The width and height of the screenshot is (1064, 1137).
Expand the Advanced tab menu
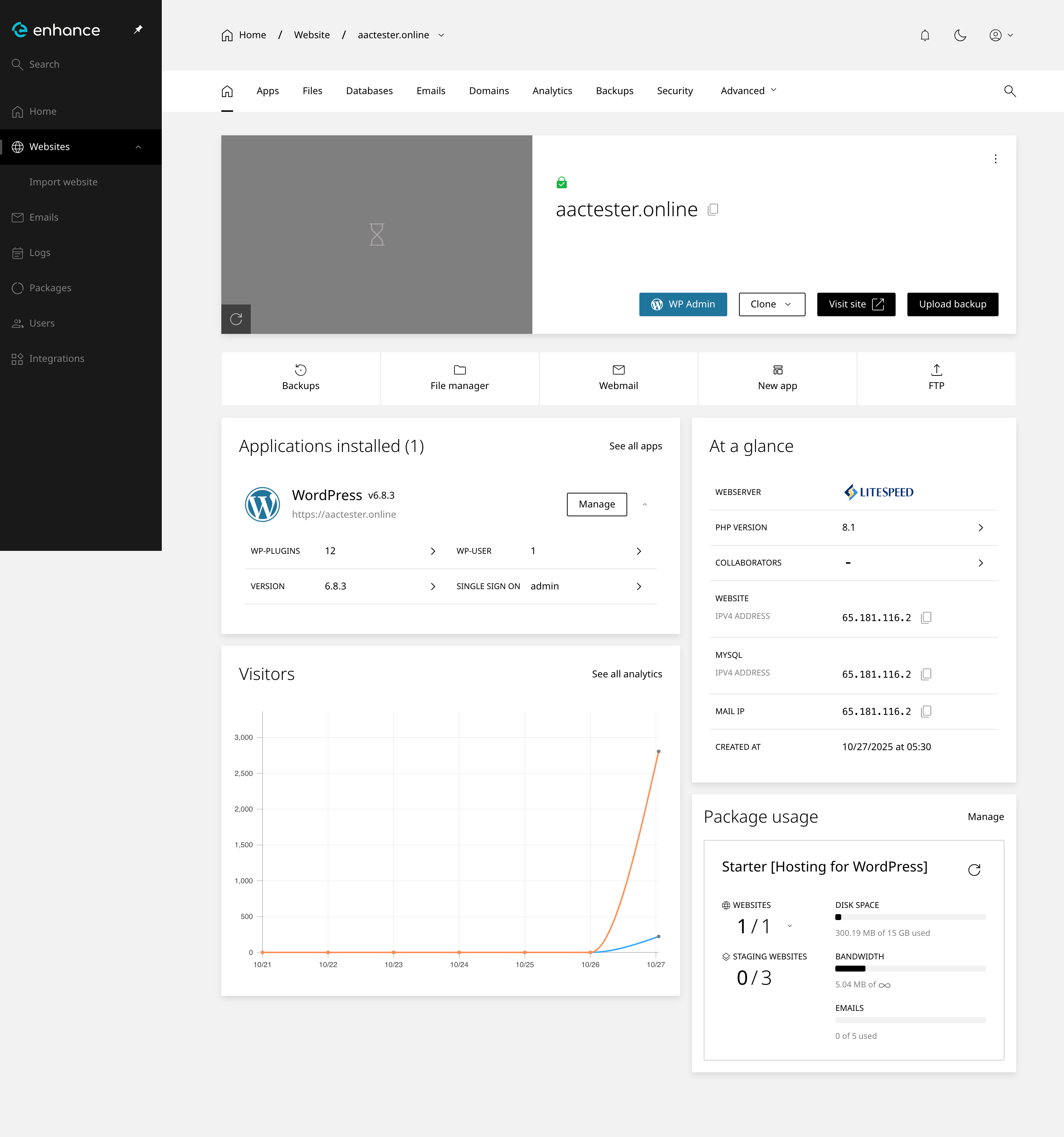pos(748,91)
